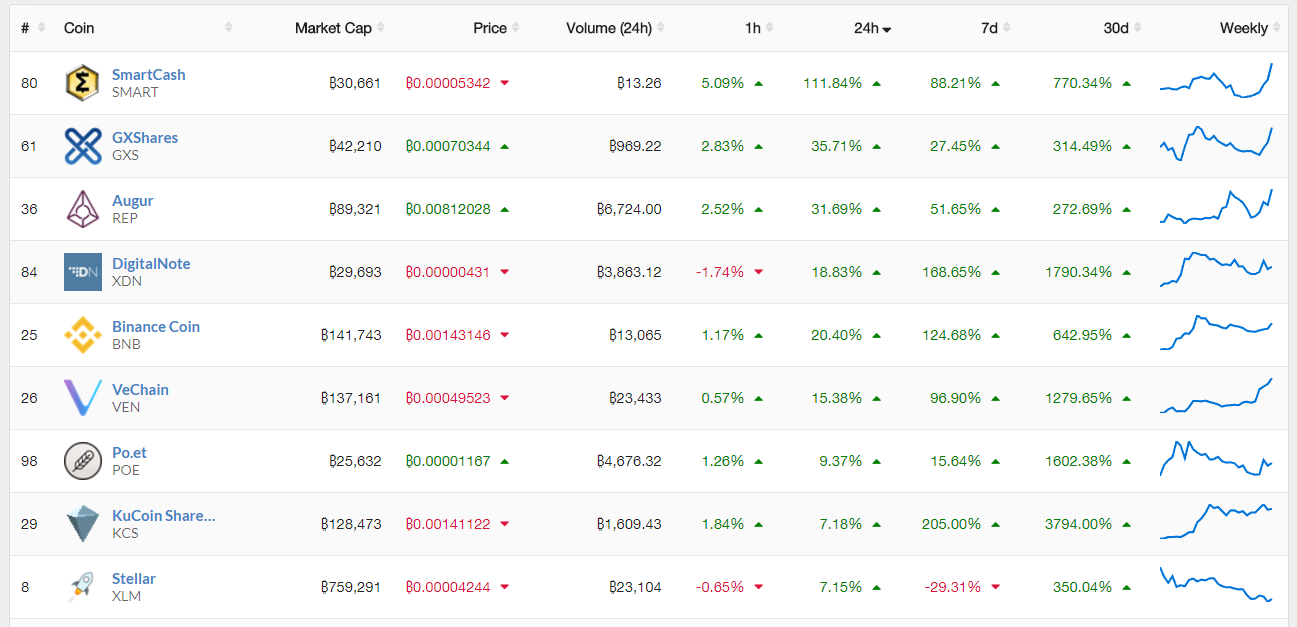Click the Stellar weekly sparkline chart
Screen dimensions: 1297x627
click(x=1216, y=584)
